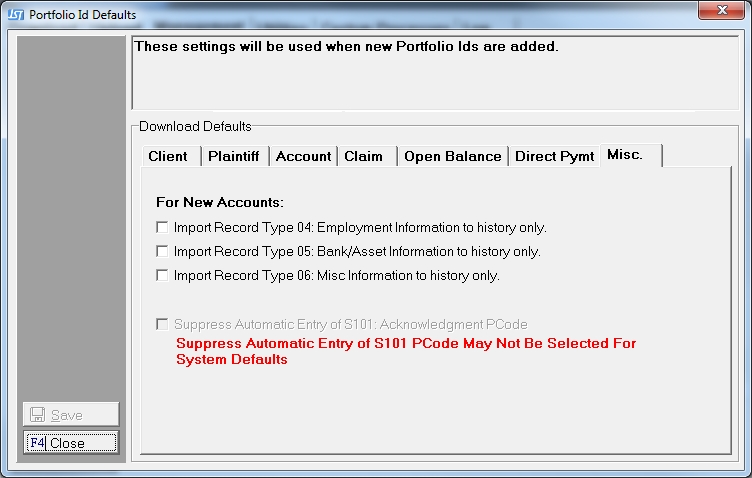Select the Misc. tab
Screen dimensions: 752x478
click(x=625, y=155)
